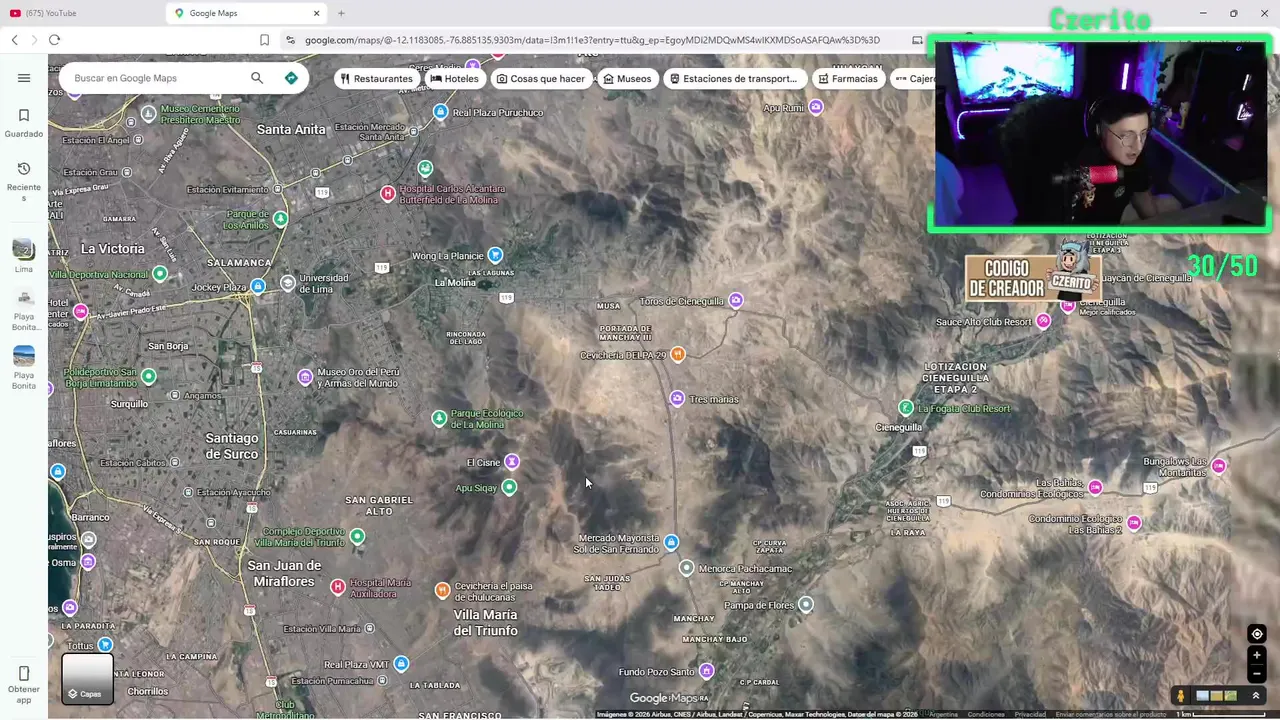Select Sauce Alto Club Resort marker

[x=1044, y=321]
